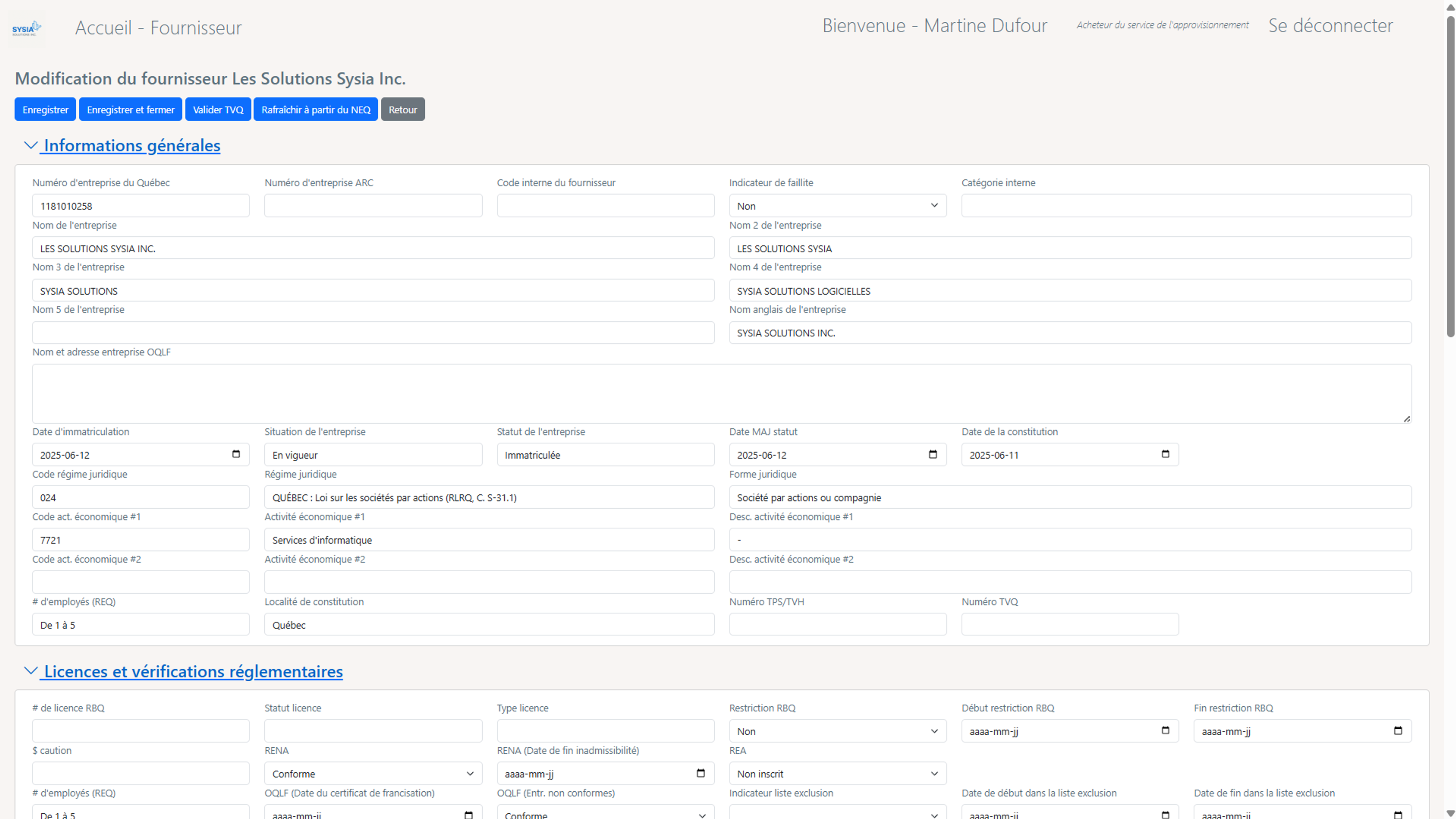The width and height of the screenshot is (1456, 819).
Task: Go to Accueil - Fournisseur page
Action: pos(158,28)
